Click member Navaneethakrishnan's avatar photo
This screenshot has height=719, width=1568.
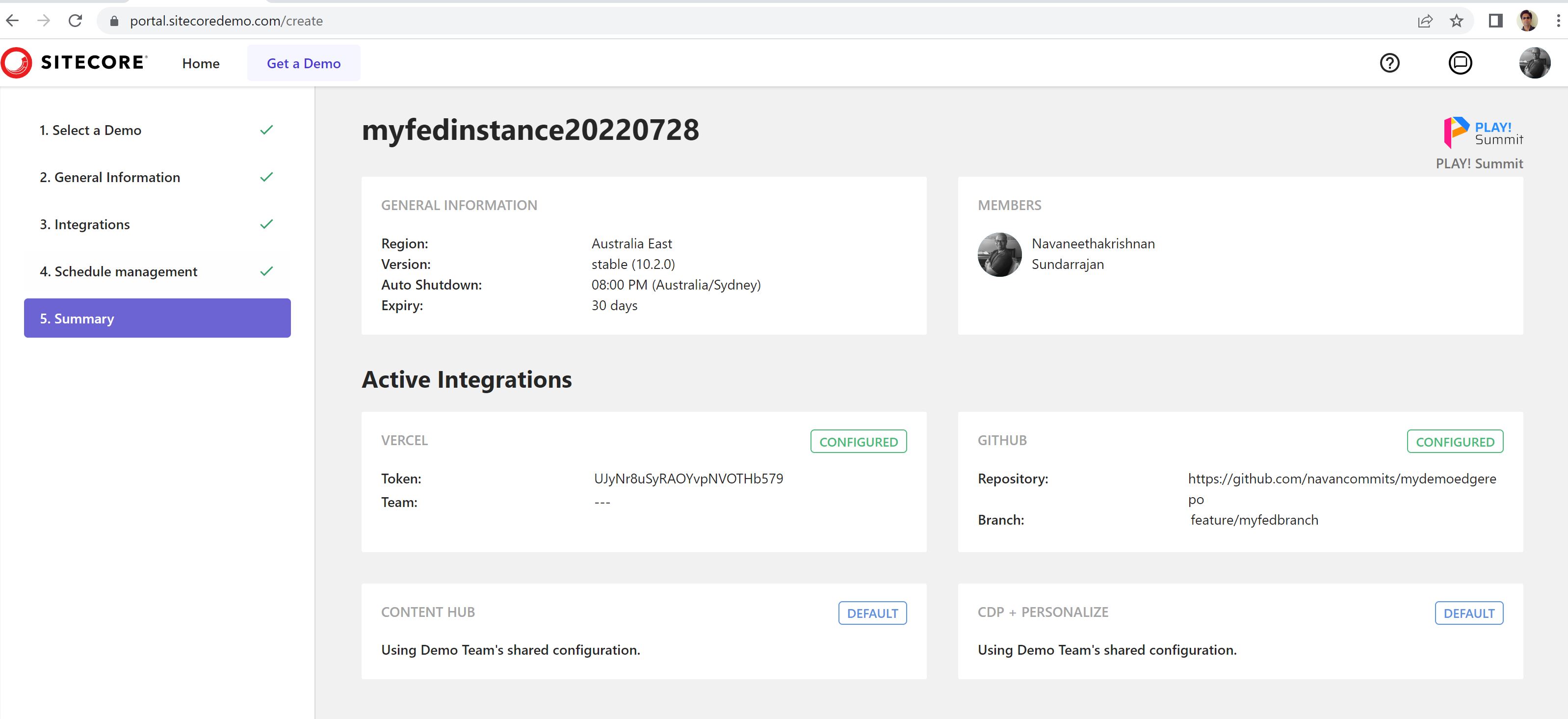(x=999, y=255)
